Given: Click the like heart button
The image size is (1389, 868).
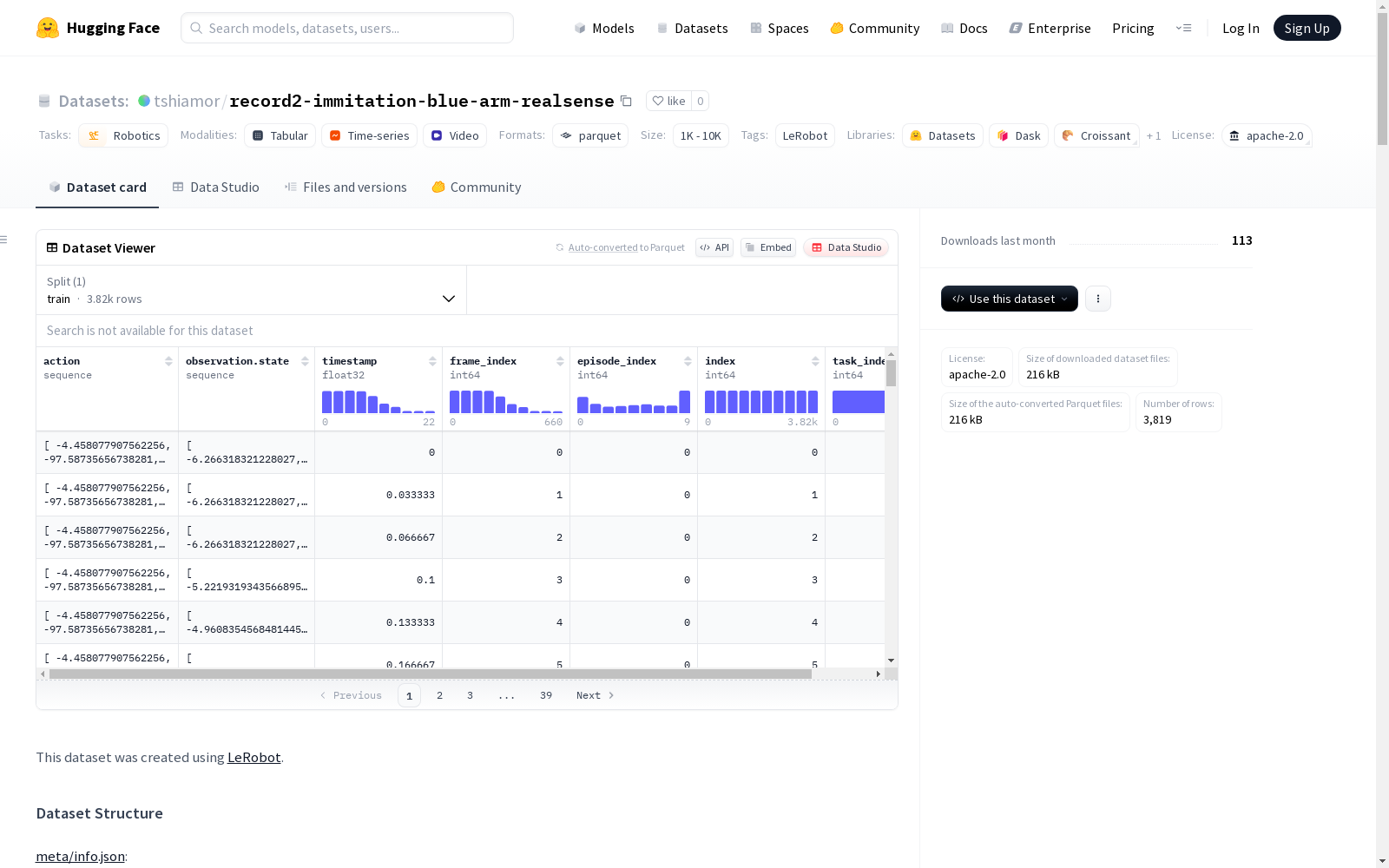Looking at the screenshot, I should click(x=668, y=101).
